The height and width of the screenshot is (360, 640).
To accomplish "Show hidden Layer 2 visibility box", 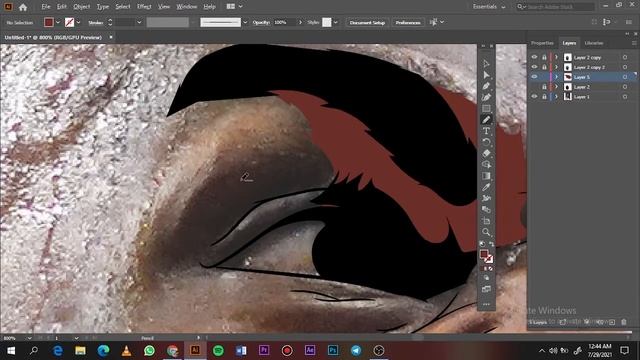I will point(534,87).
